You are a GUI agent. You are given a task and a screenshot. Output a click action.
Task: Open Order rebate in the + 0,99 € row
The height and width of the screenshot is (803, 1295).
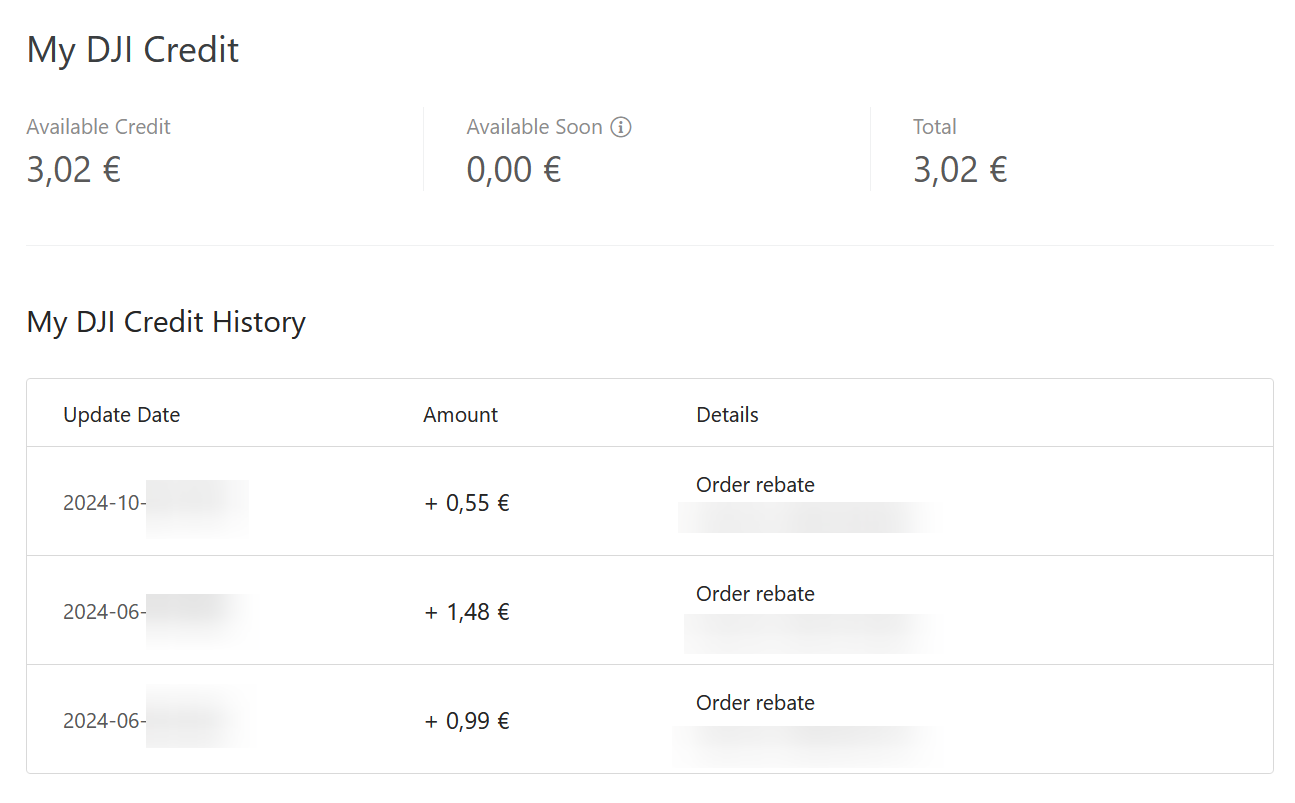point(755,703)
